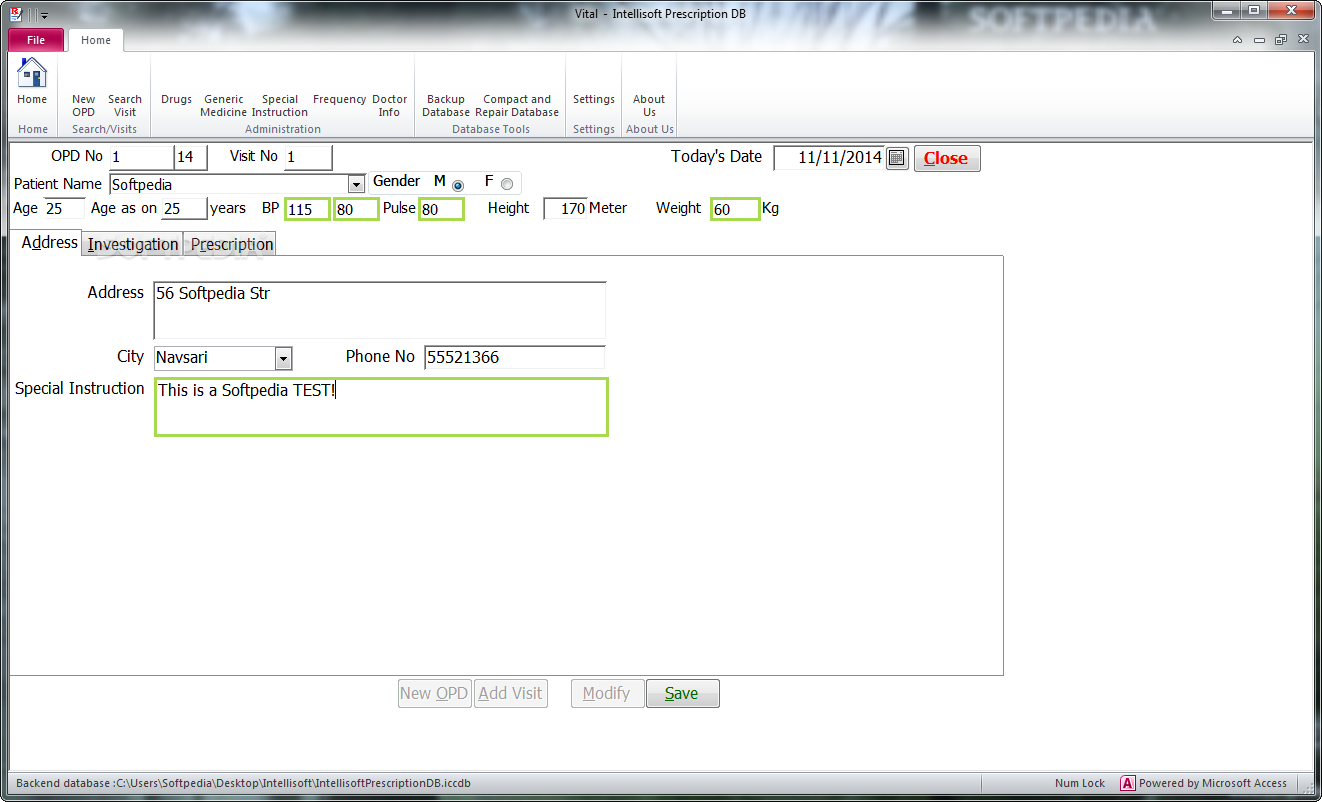Open the Frequency administration item

coord(339,99)
